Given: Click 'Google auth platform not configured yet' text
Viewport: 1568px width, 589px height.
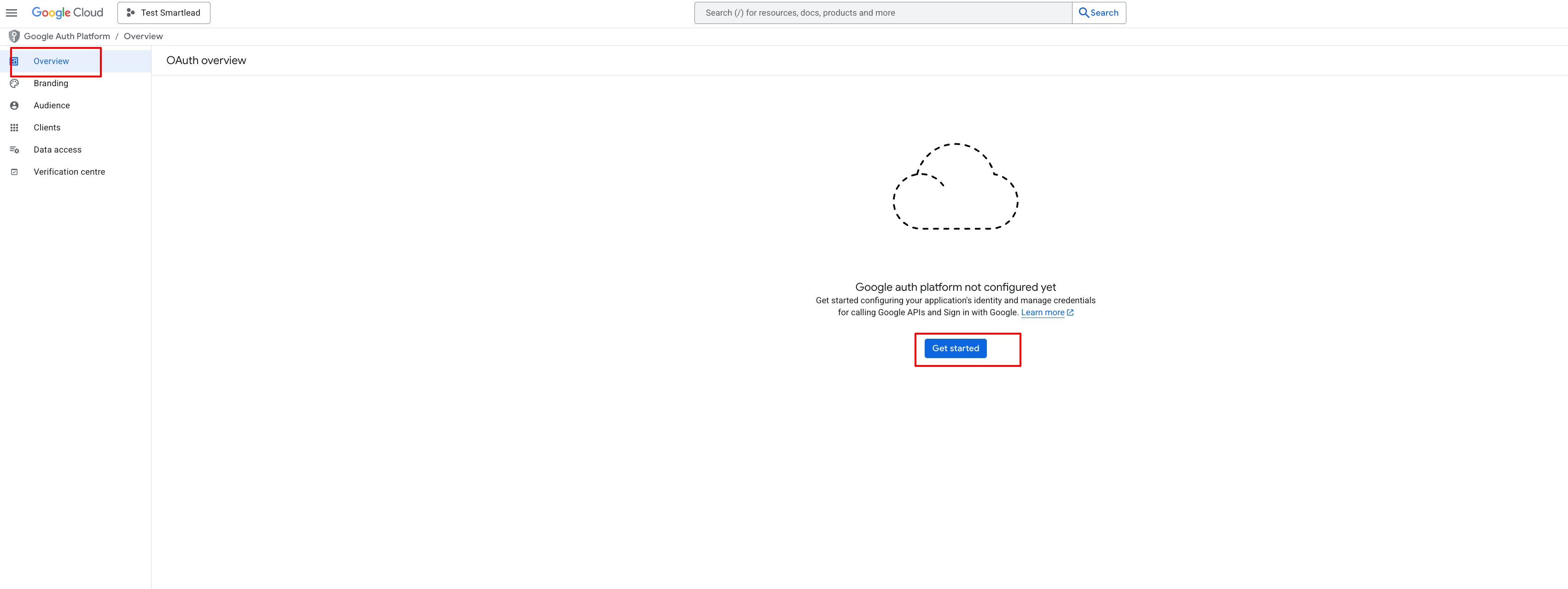Looking at the screenshot, I should coord(956,287).
